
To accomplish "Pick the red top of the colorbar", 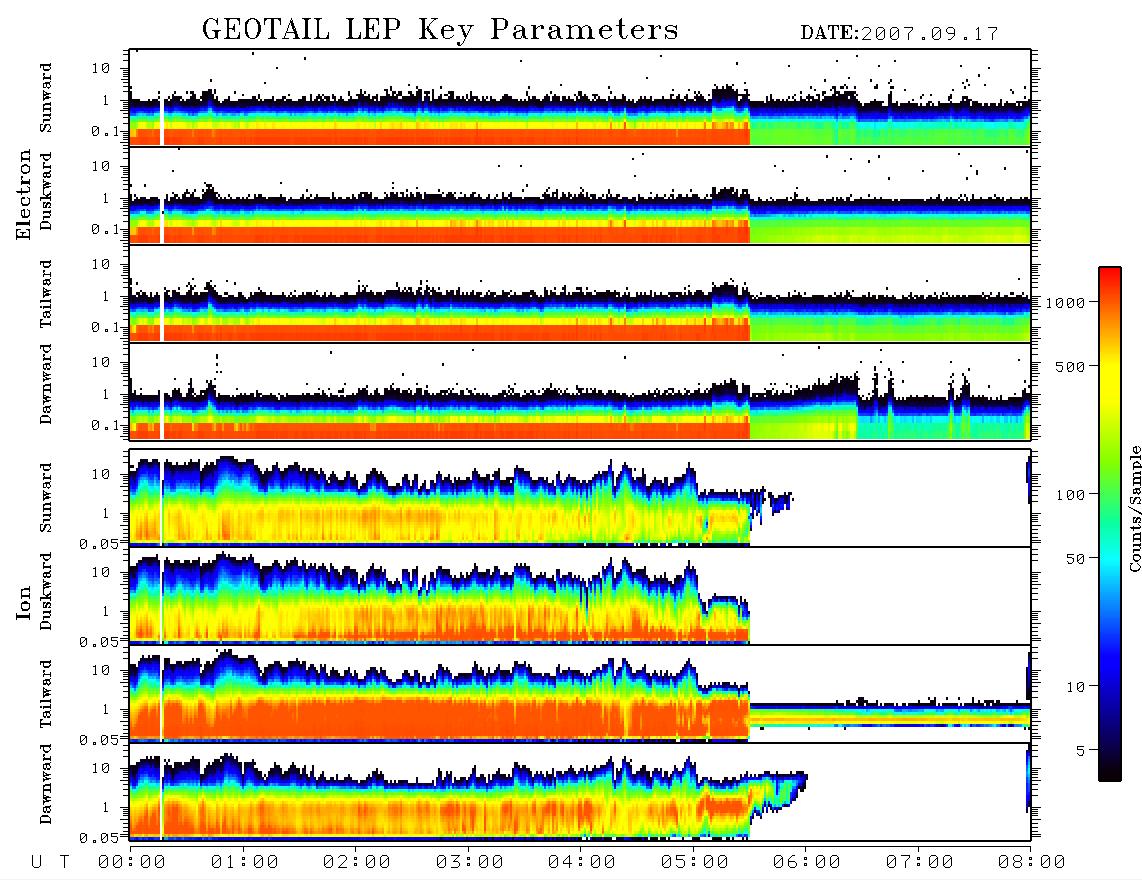I will (1110, 274).
